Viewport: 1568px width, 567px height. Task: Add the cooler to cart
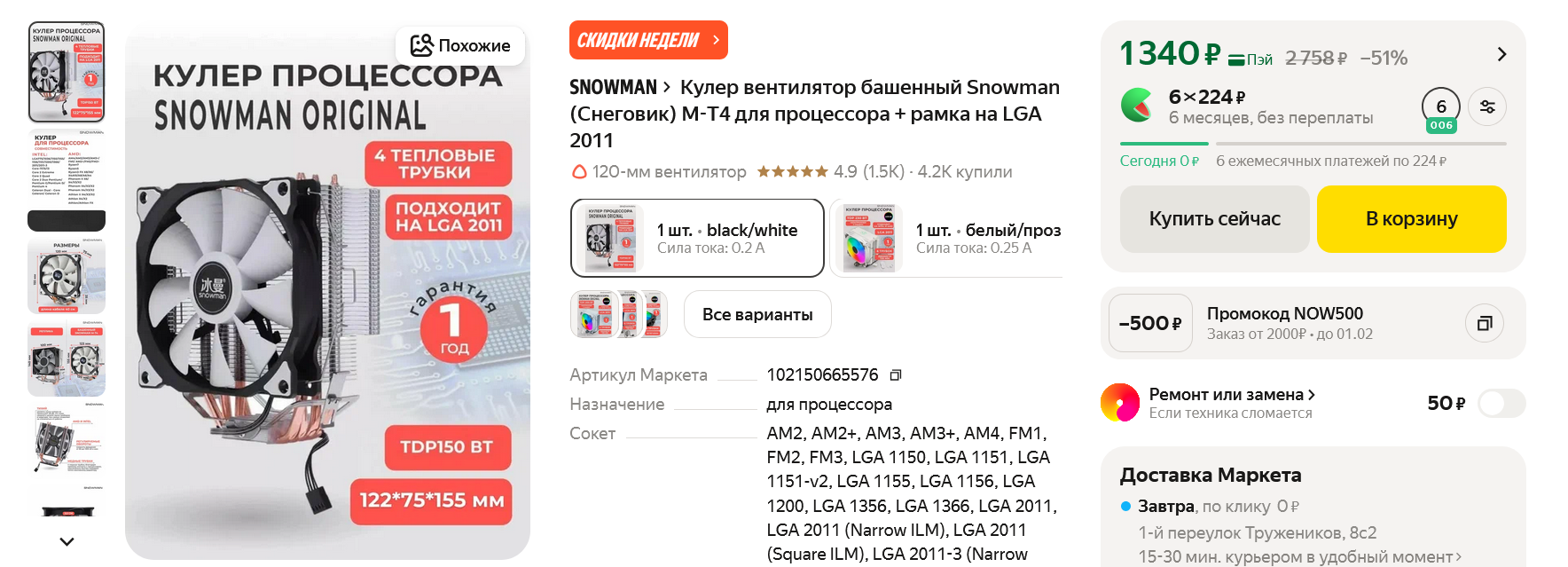1411,219
